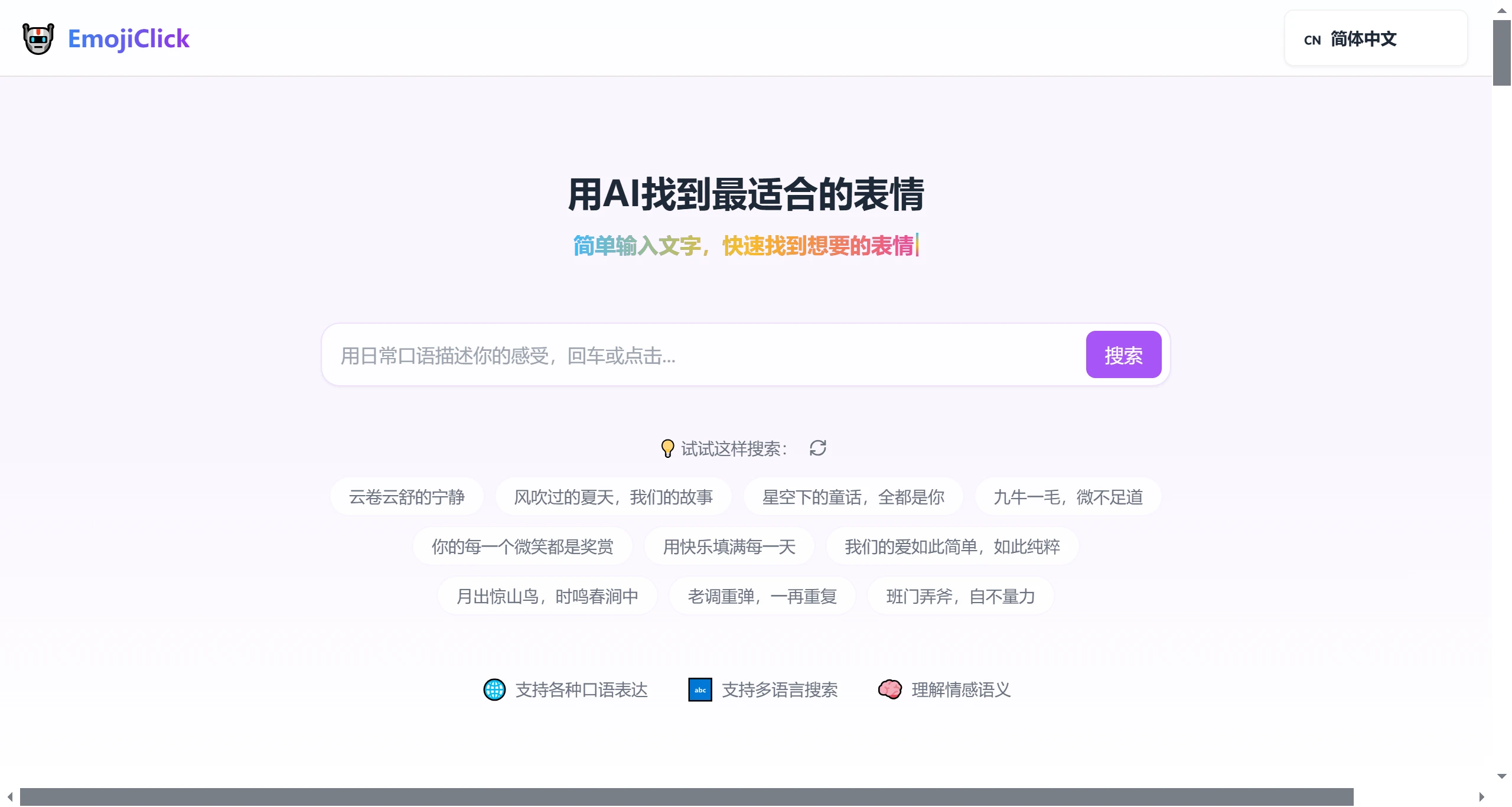Screen dimensions: 1512x807
Task: Click the search input box
Action: [650, 354]
